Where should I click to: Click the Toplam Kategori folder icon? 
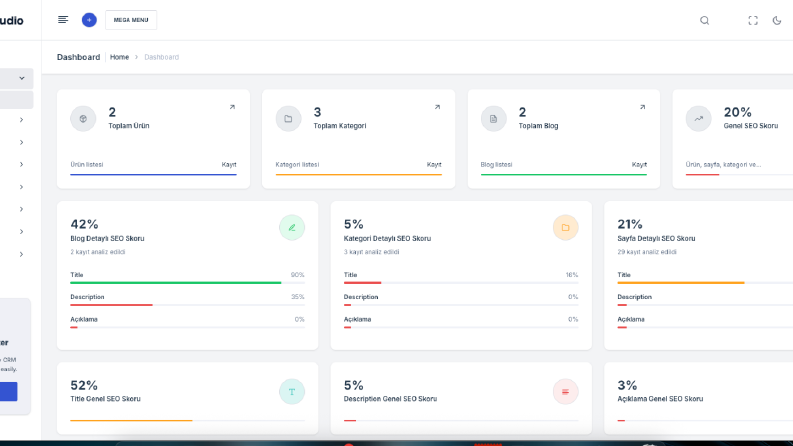pyautogui.click(x=288, y=119)
